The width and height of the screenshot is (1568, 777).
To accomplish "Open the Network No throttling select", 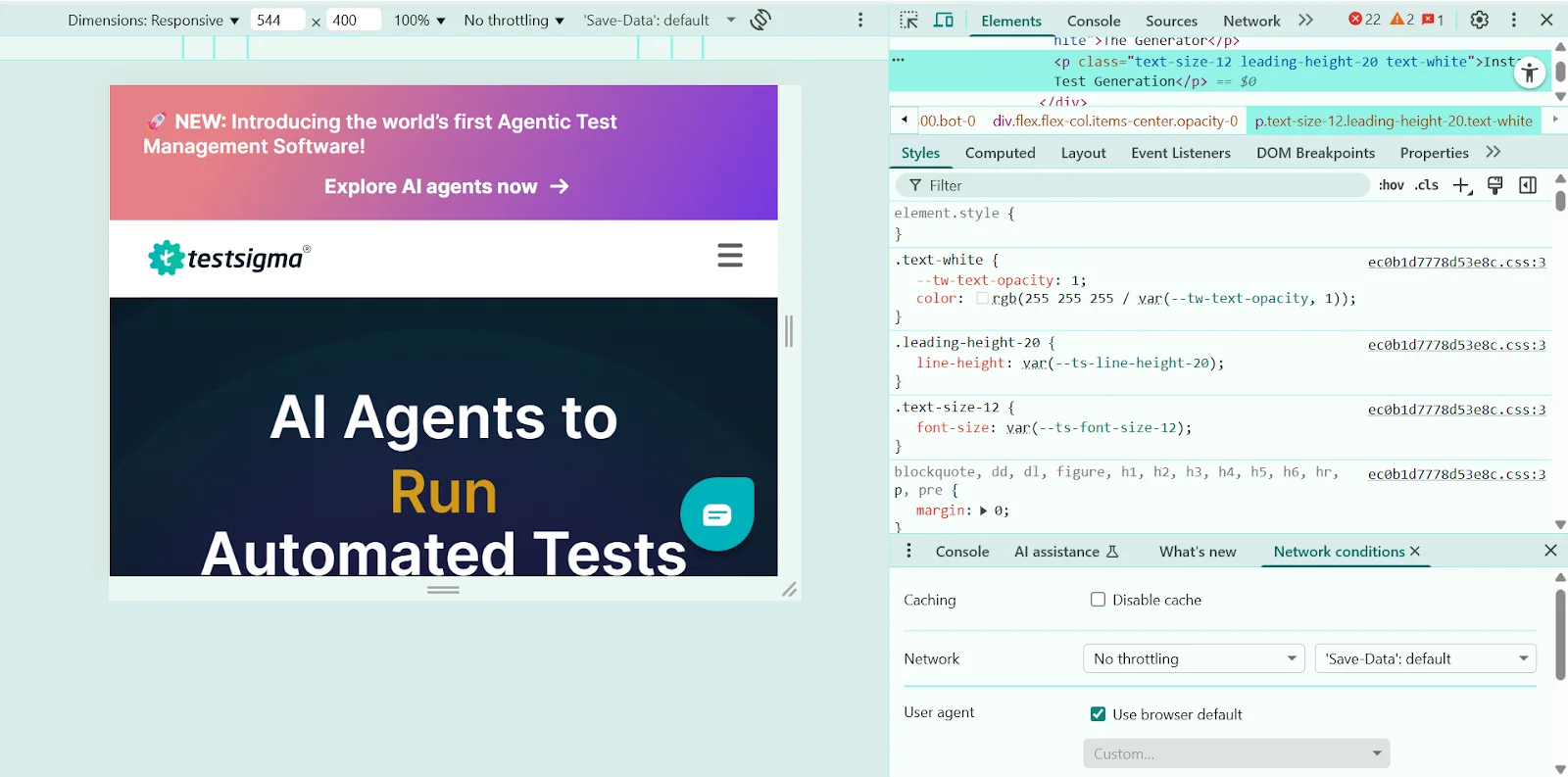I will coord(1194,658).
